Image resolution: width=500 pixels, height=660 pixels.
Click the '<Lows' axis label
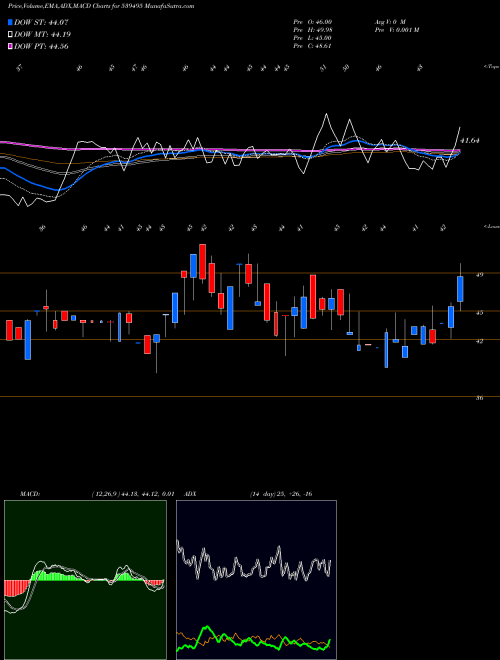click(x=491, y=226)
